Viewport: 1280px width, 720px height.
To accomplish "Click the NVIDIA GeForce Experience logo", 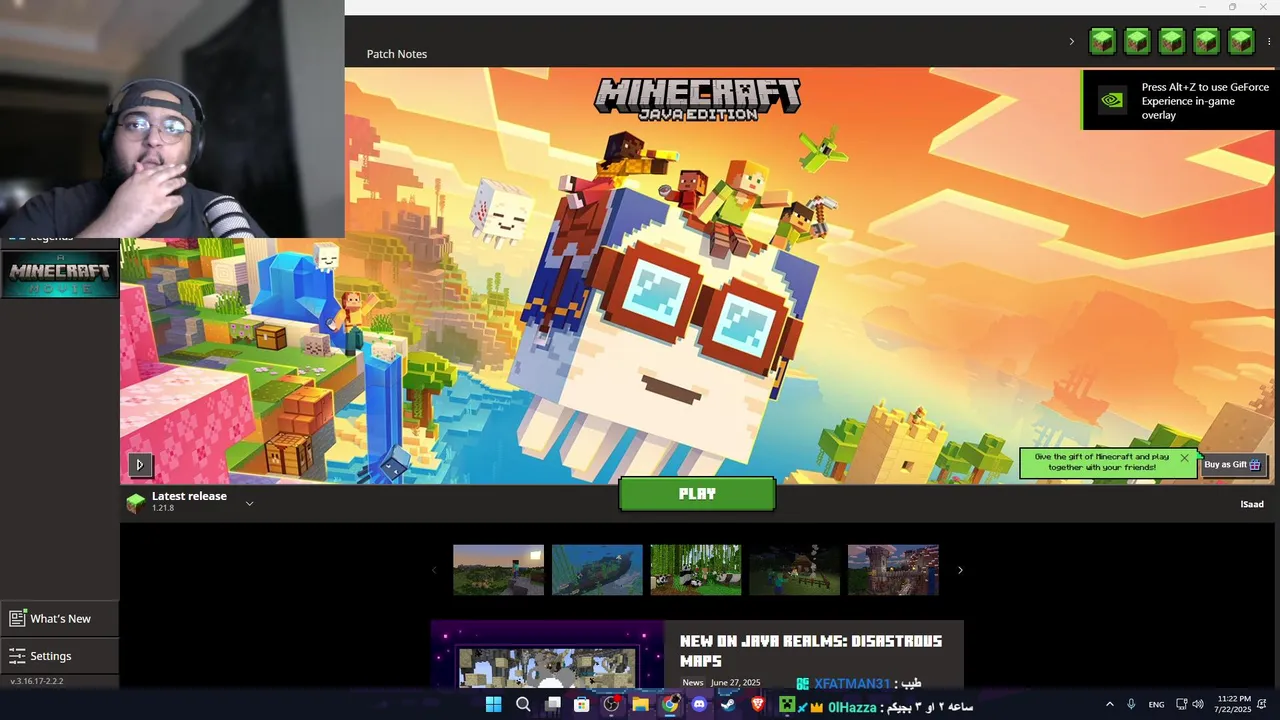I will coord(1110,100).
